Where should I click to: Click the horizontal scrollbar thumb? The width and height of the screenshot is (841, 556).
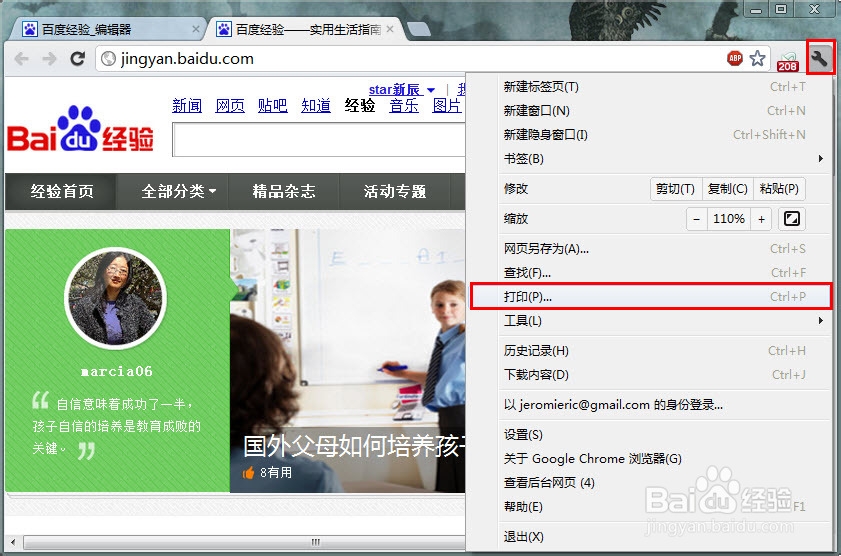point(247,542)
